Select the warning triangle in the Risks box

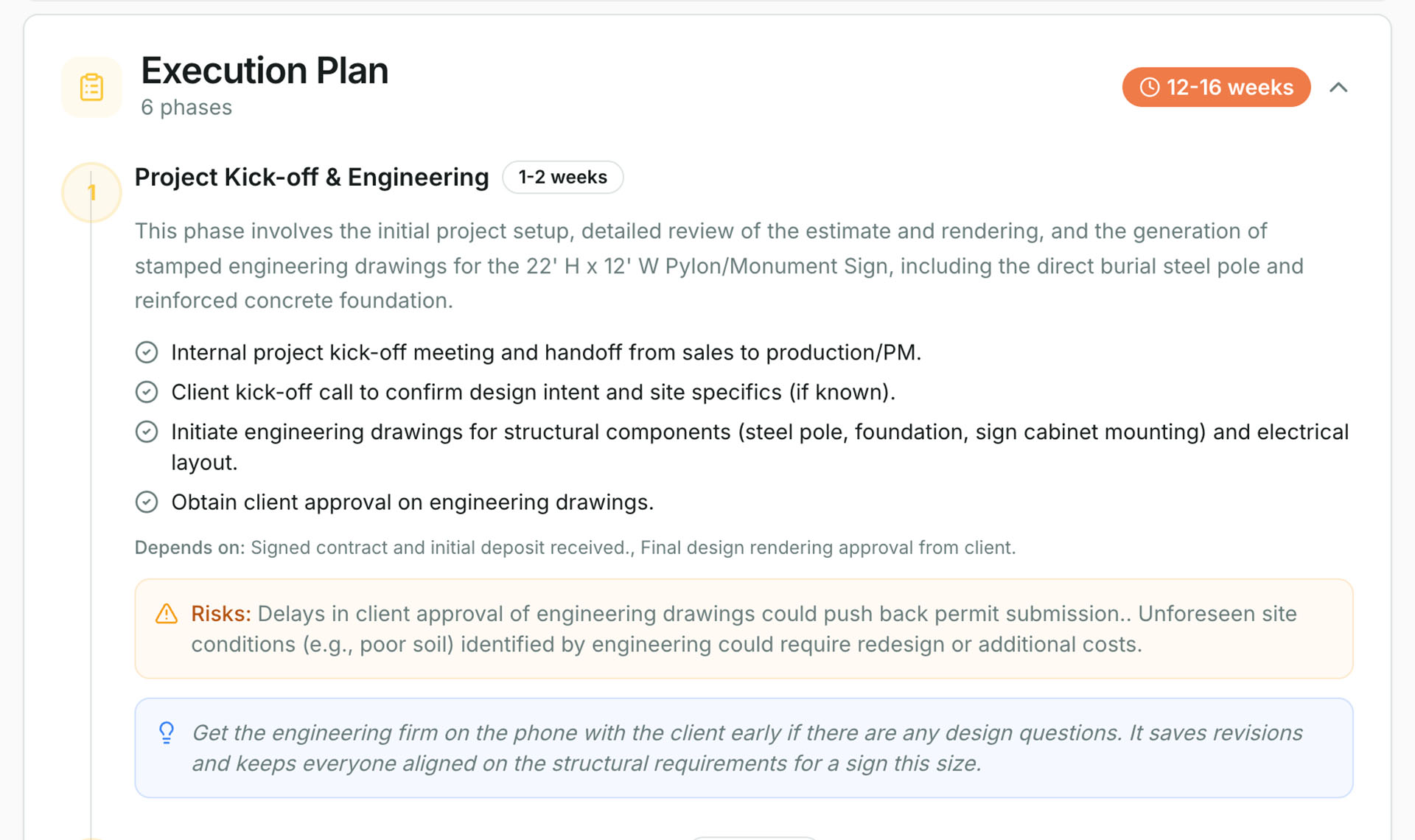coord(166,613)
